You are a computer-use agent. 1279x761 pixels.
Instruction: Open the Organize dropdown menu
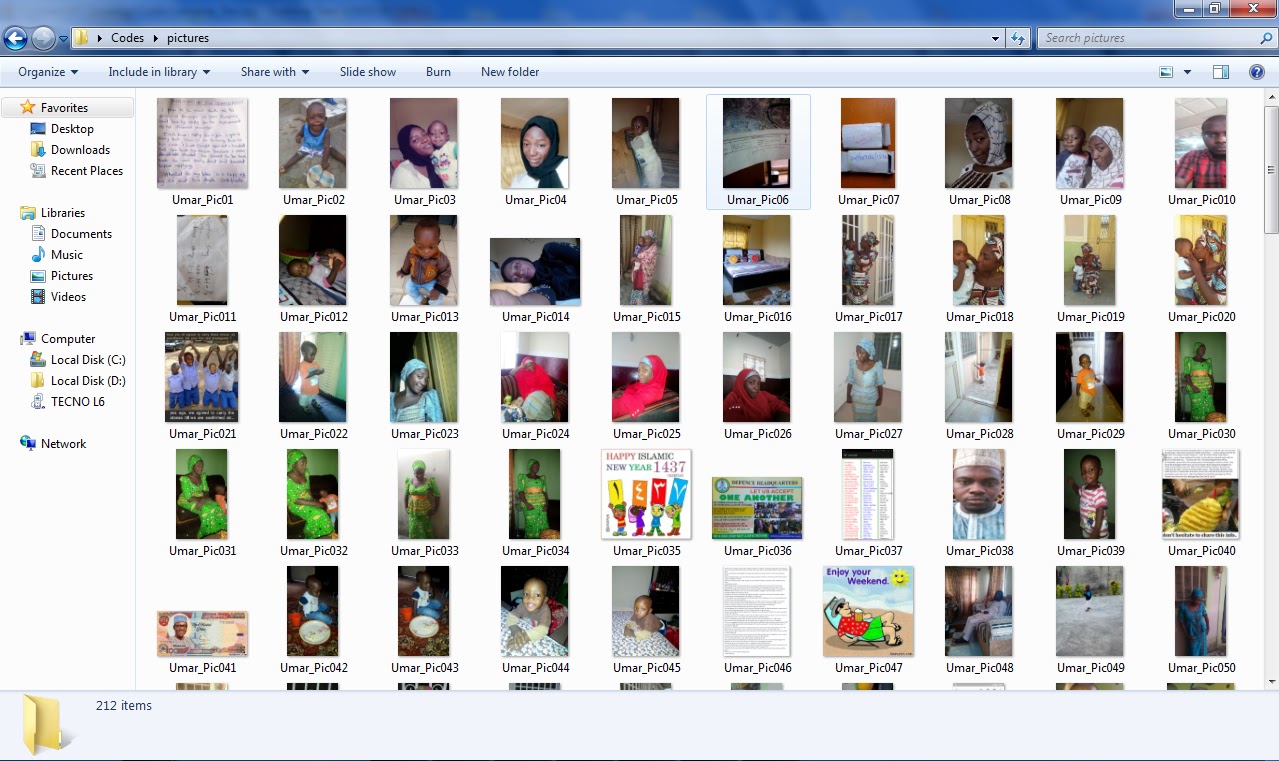point(48,72)
